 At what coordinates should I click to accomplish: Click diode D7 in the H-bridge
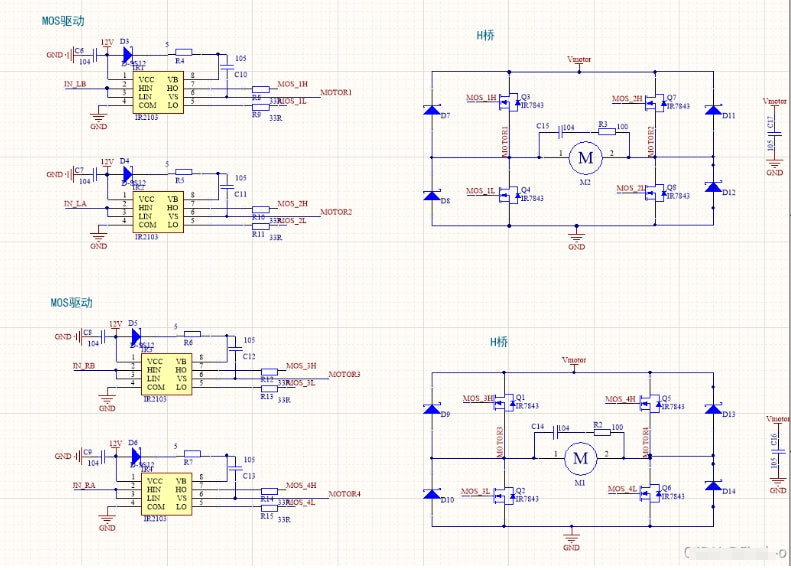point(432,109)
